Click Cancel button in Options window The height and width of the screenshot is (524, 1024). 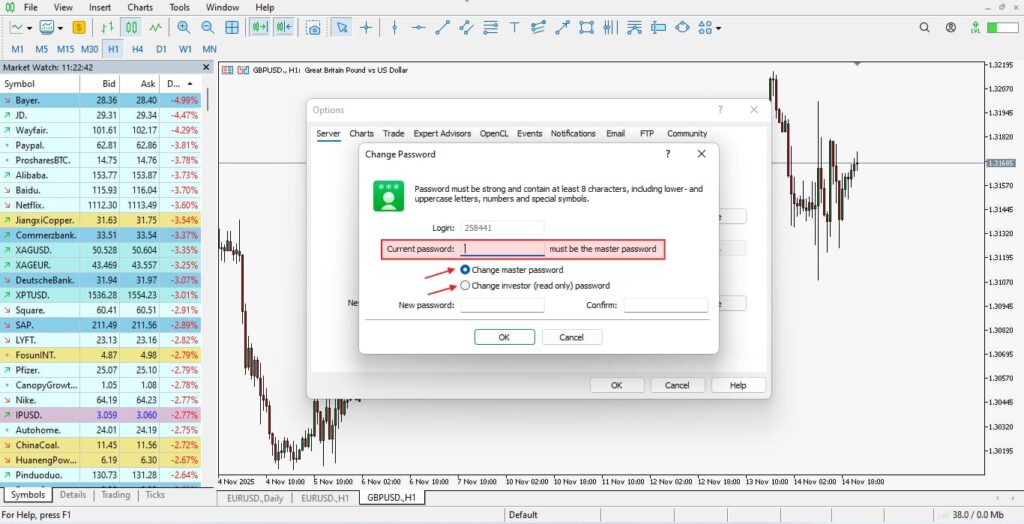pos(677,385)
